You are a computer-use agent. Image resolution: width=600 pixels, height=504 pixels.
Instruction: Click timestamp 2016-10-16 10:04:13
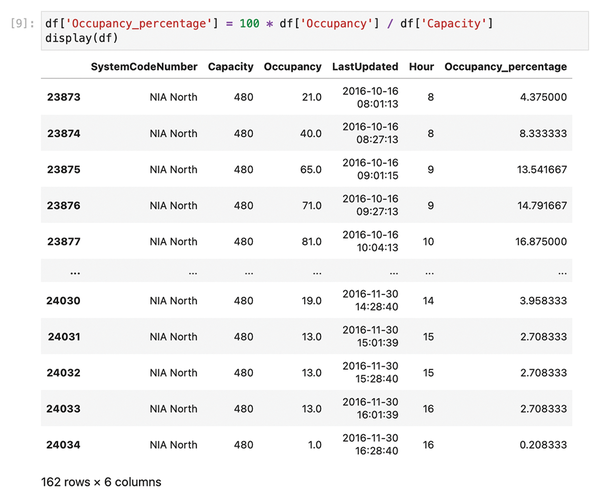click(x=370, y=241)
